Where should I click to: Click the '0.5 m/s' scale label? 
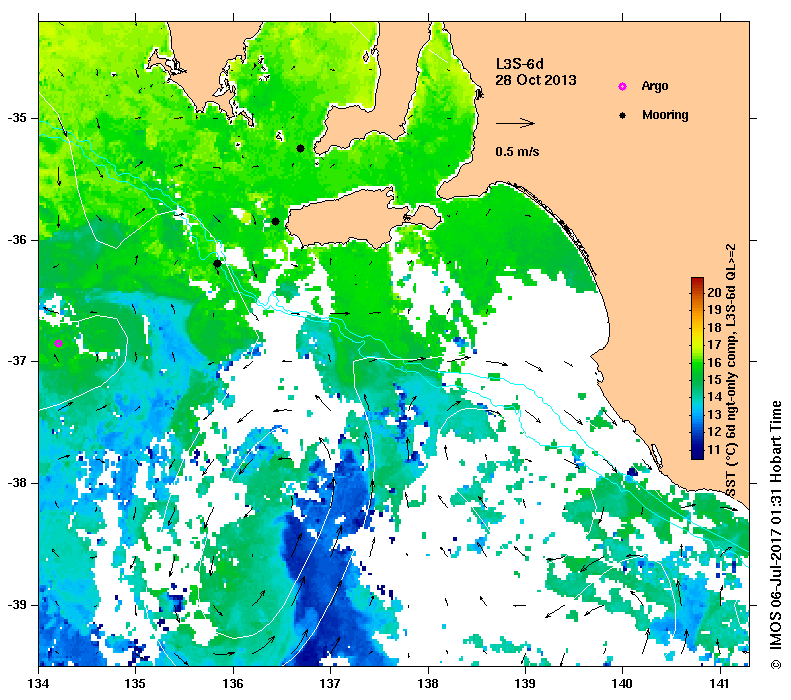pos(517,151)
